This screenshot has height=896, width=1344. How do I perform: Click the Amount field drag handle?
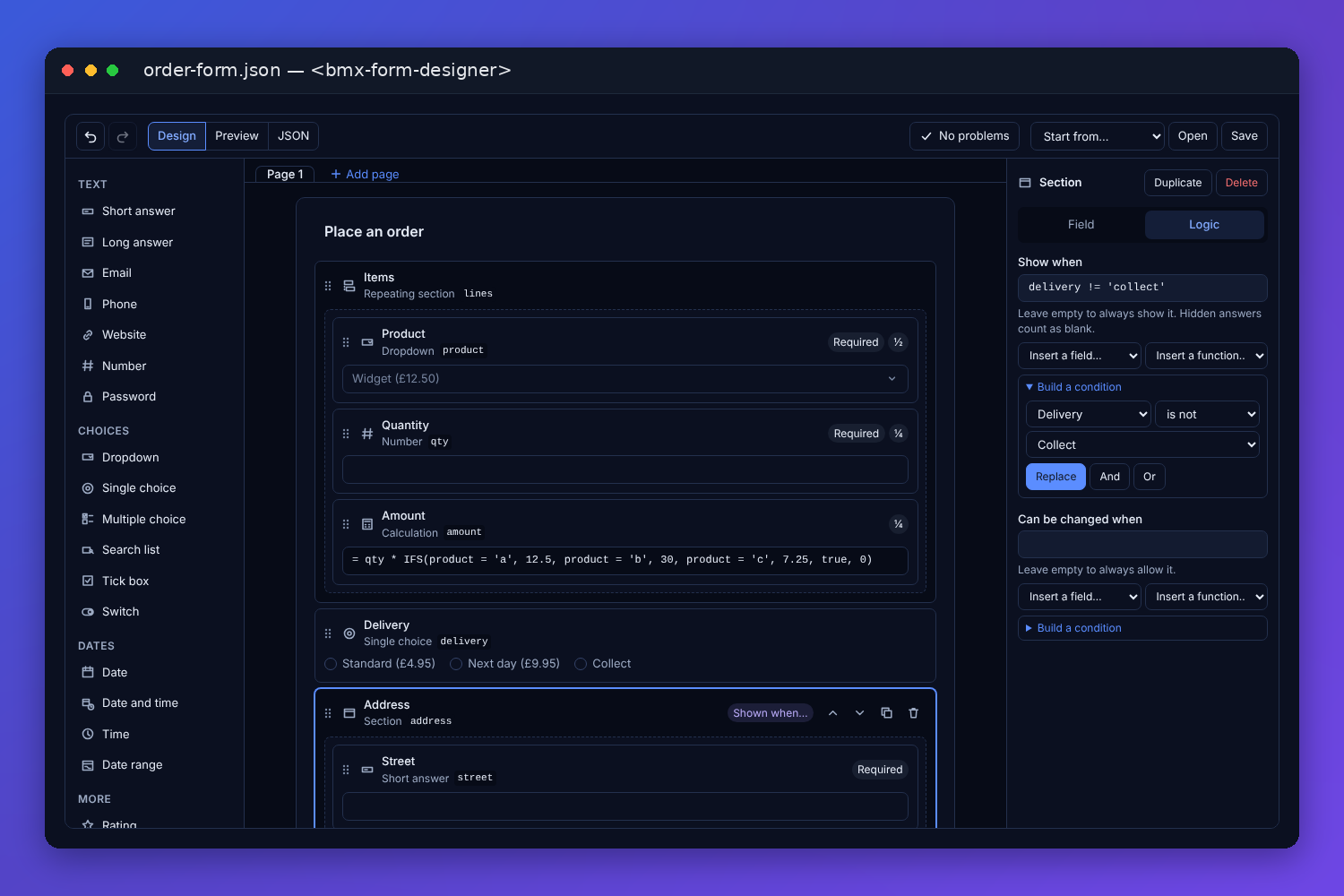(346, 524)
